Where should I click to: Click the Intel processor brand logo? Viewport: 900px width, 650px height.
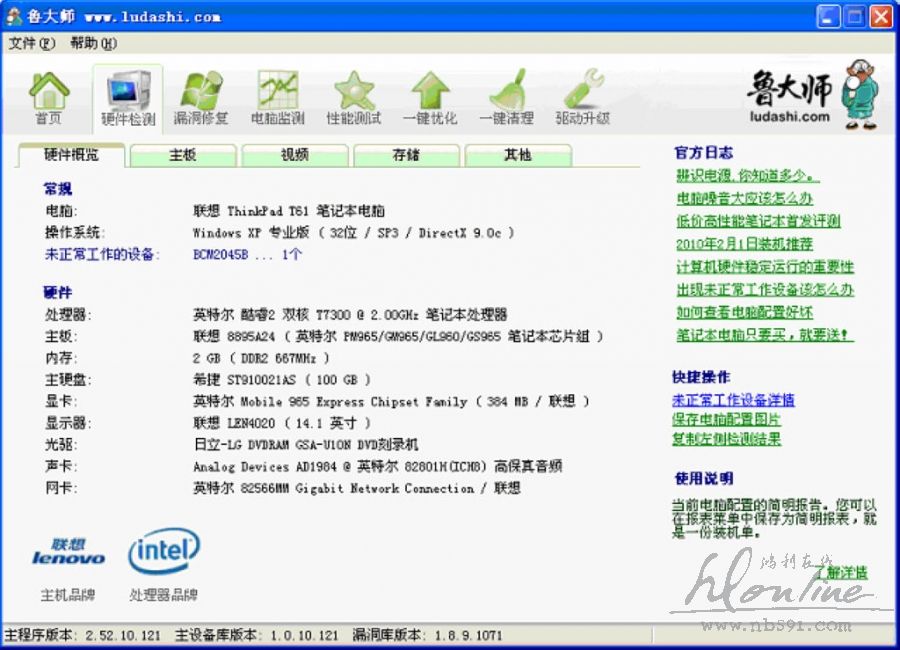coord(163,551)
